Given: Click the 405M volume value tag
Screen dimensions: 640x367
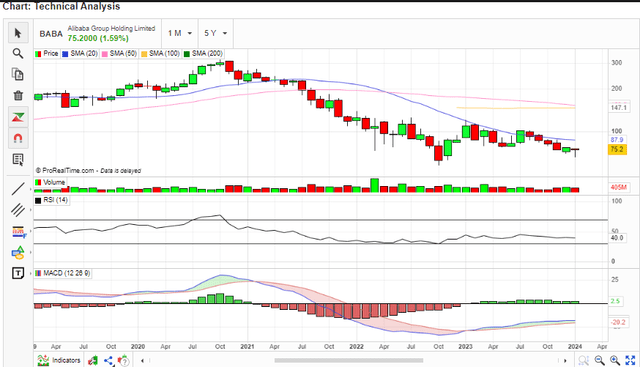Looking at the screenshot, I should 618,187.
